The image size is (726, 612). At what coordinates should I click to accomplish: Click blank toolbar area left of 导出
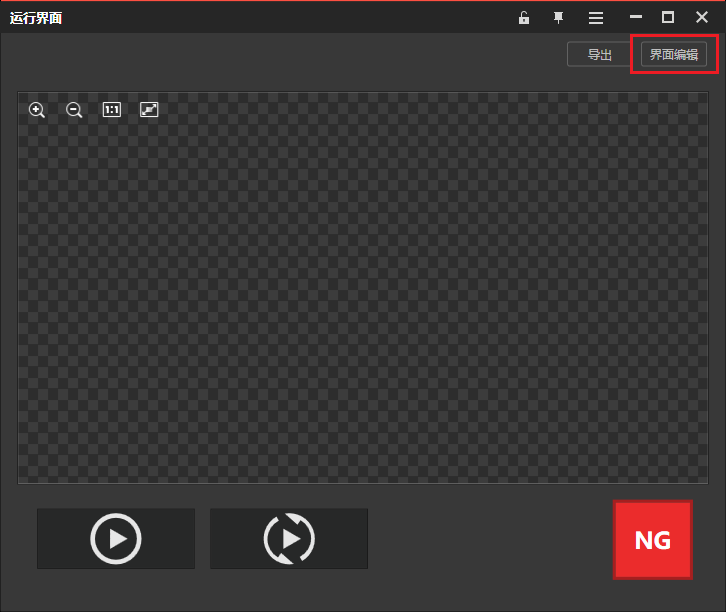click(300, 55)
